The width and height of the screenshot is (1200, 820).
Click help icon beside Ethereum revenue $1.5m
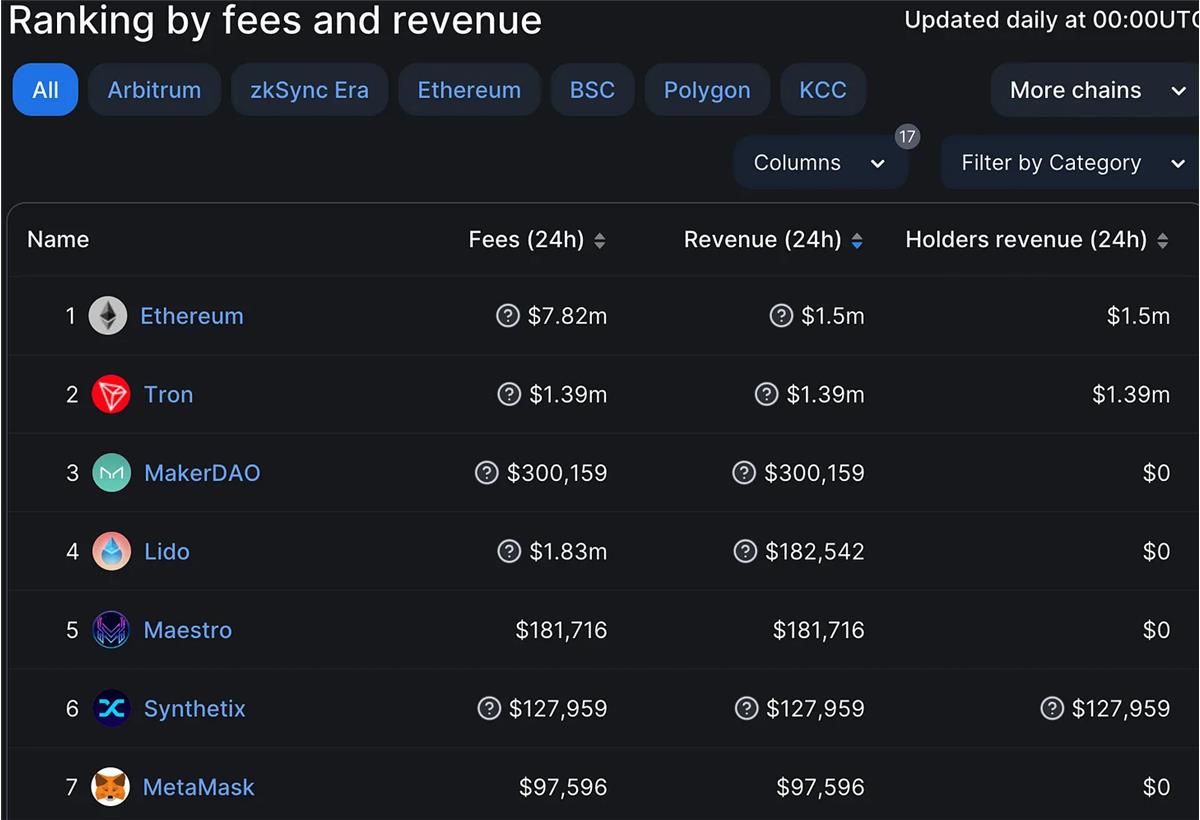pyautogui.click(x=781, y=316)
